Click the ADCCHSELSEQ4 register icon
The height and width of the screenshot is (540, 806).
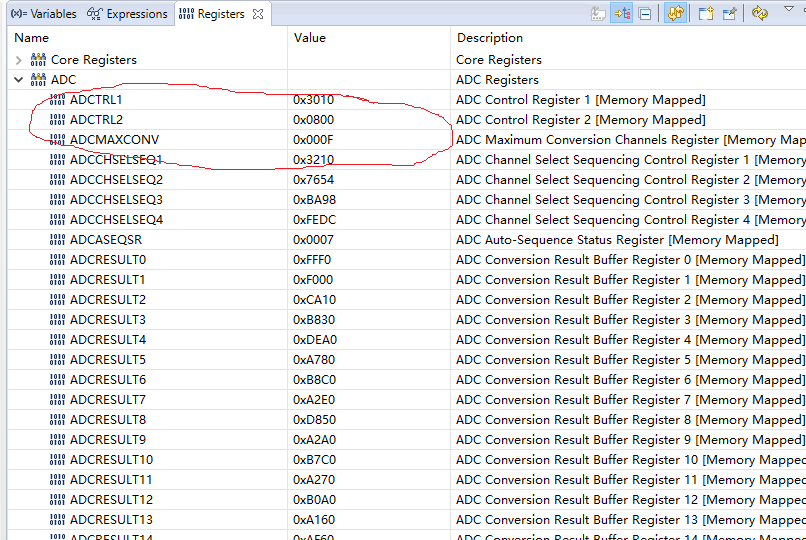click(57, 220)
